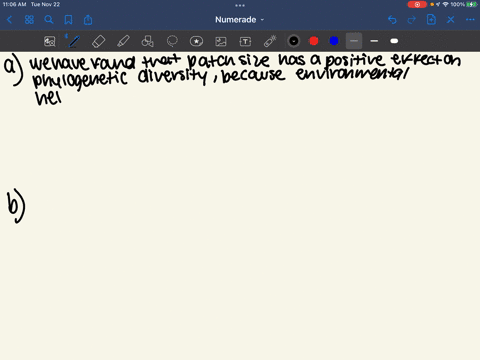Choose the red pen color

coord(314,41)
